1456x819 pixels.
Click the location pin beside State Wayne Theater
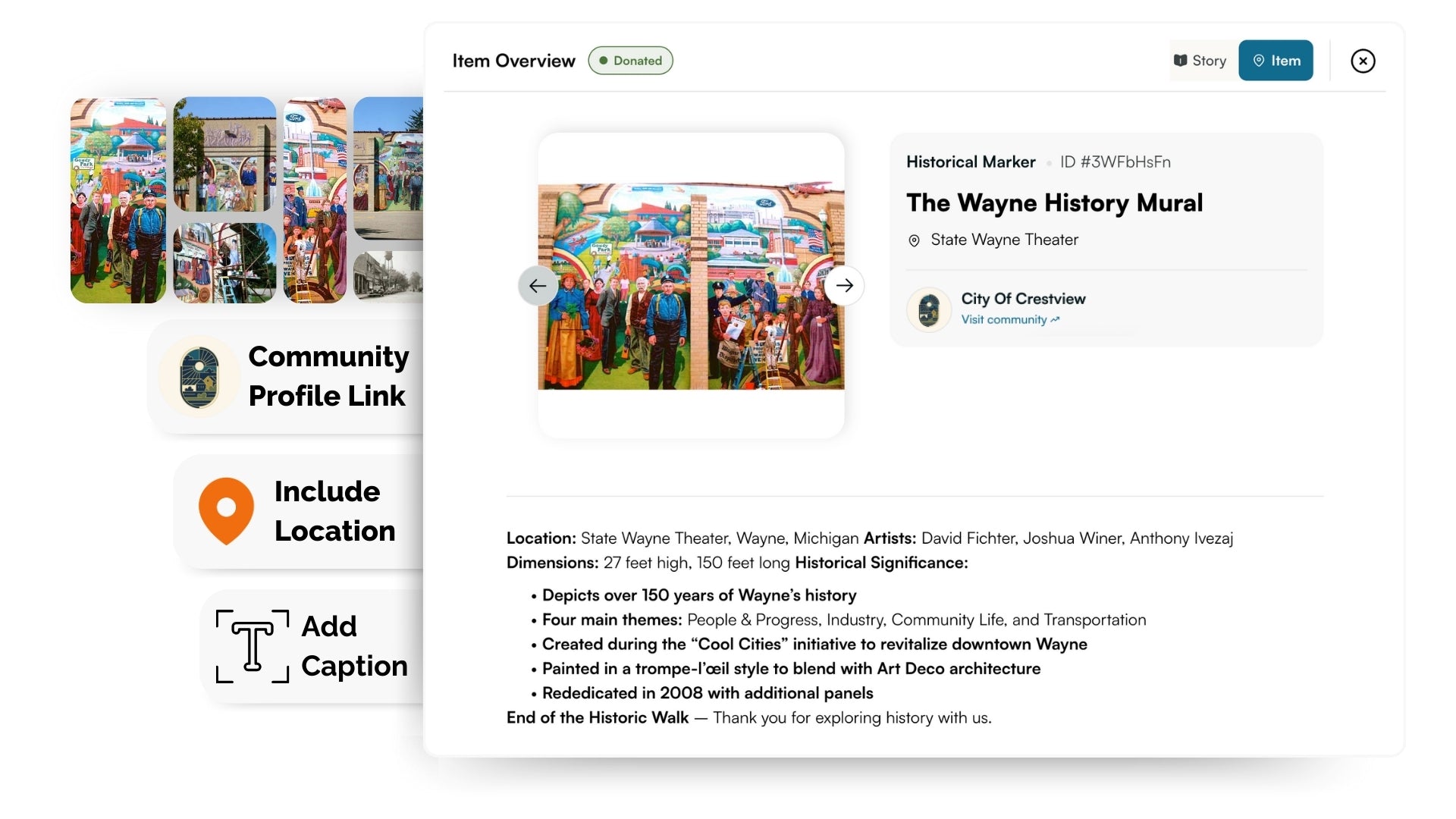point(914,240)
